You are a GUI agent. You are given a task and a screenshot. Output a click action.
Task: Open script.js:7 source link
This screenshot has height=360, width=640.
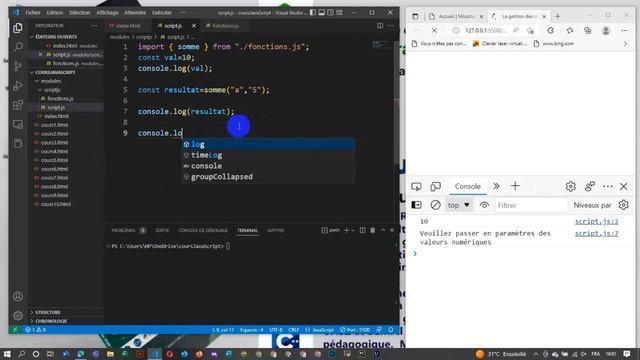(596, 233)
